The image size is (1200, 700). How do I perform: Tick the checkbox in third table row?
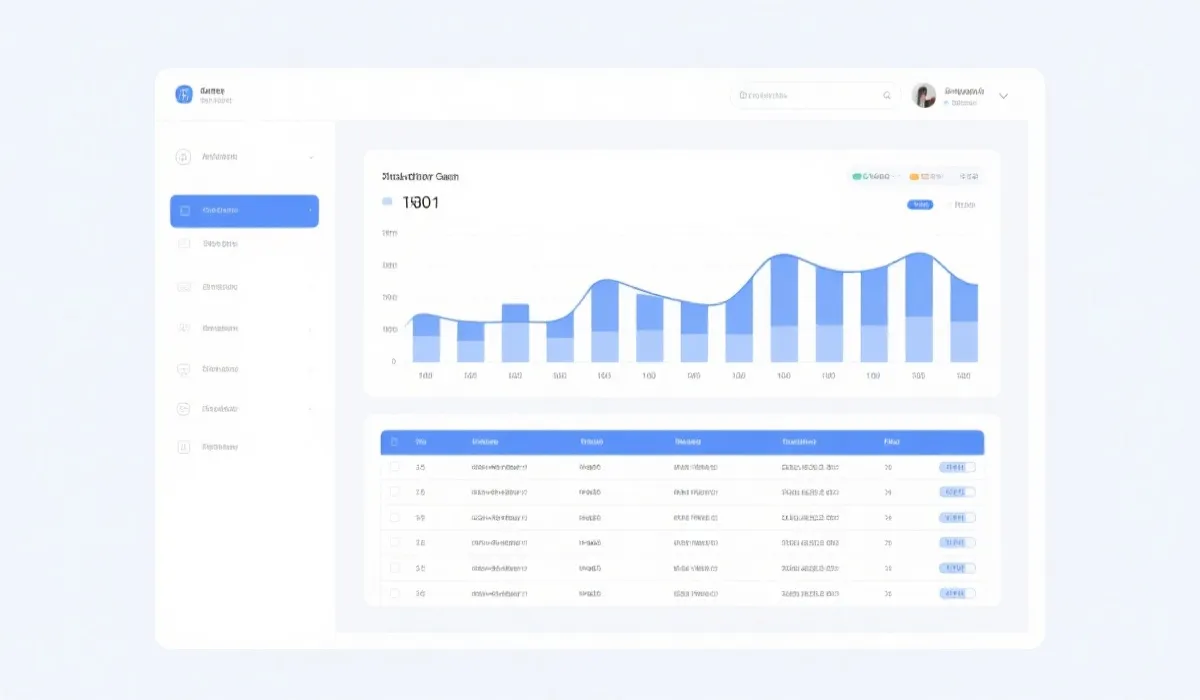pos(394,518)
